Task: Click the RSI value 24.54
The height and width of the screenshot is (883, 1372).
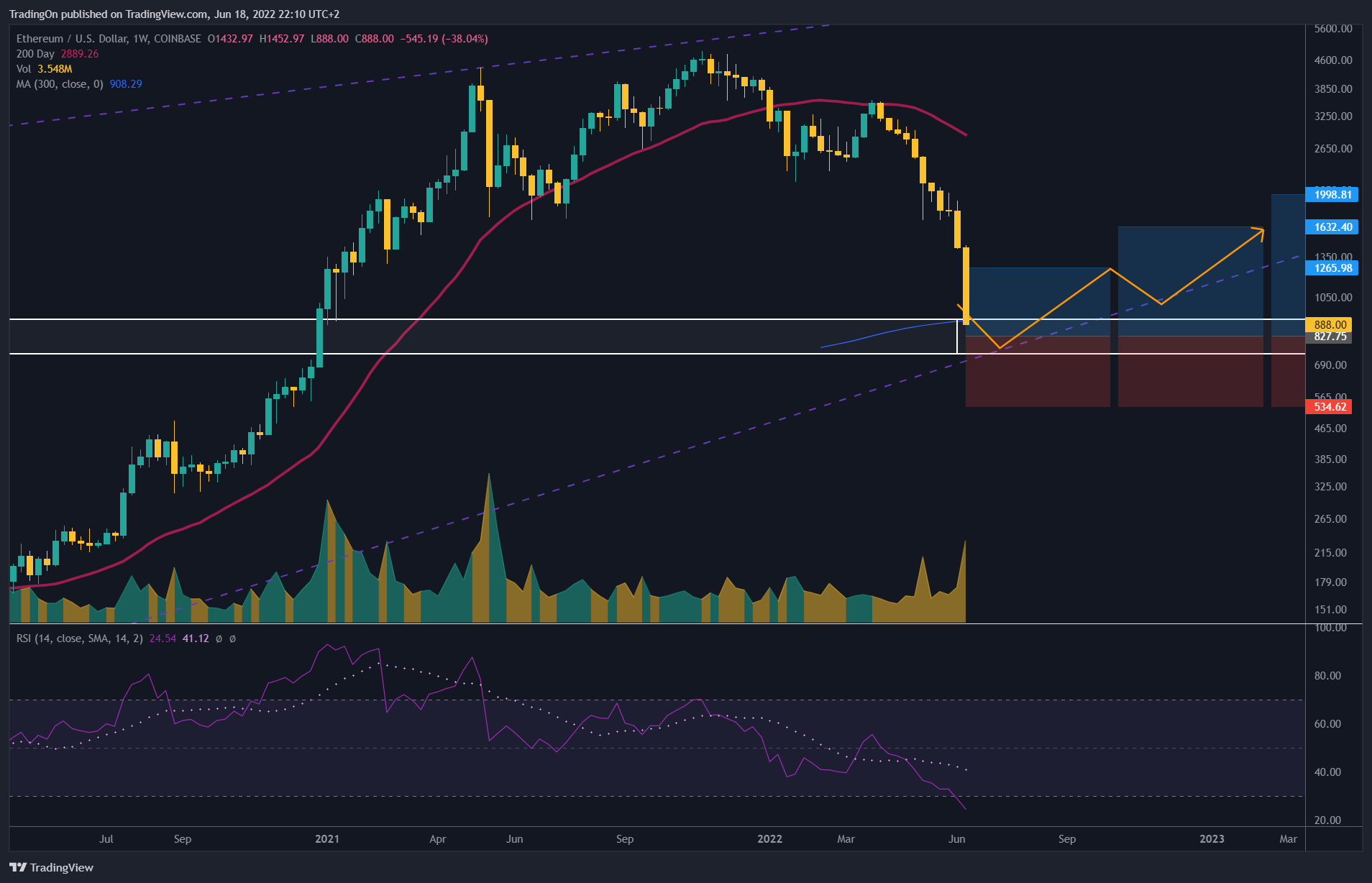Action: click(x=163, y=639)
